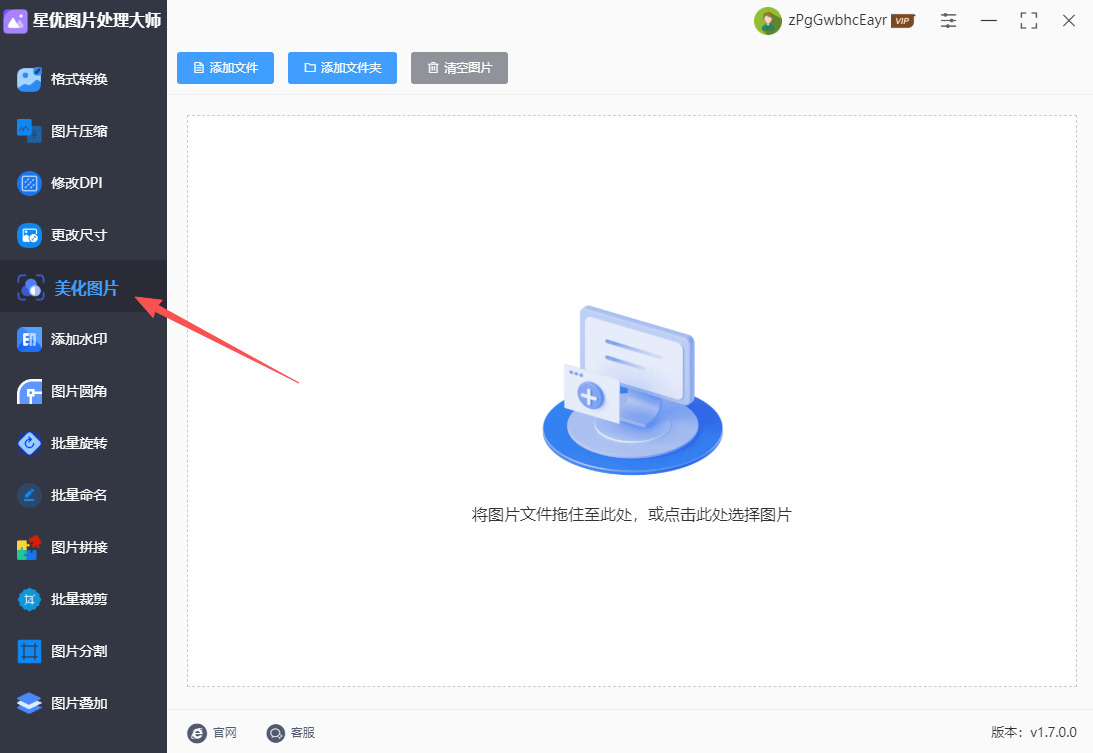Select the 添加水印 menu label

click(79, 340)
